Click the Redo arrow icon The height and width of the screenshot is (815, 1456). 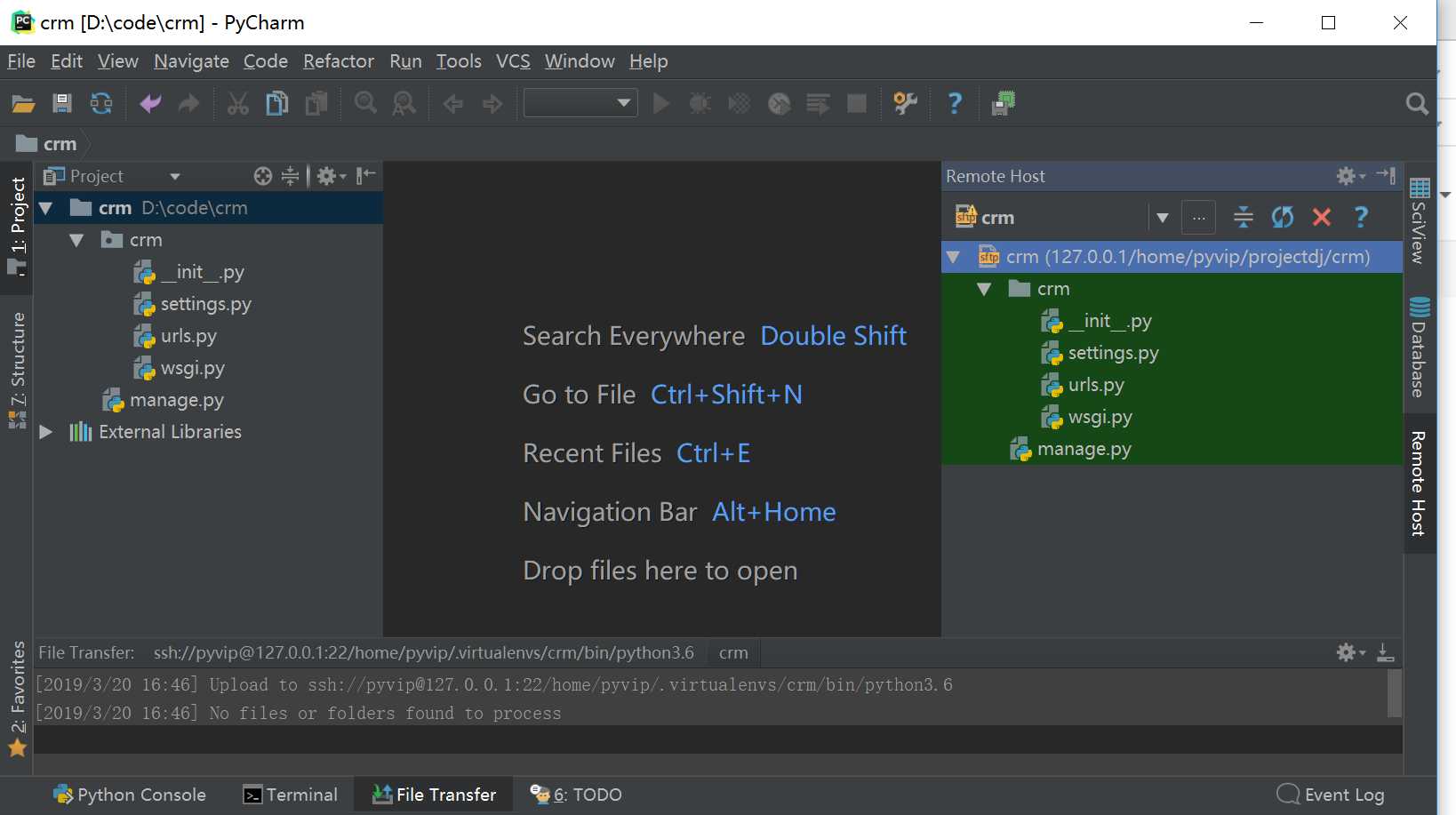188,104
